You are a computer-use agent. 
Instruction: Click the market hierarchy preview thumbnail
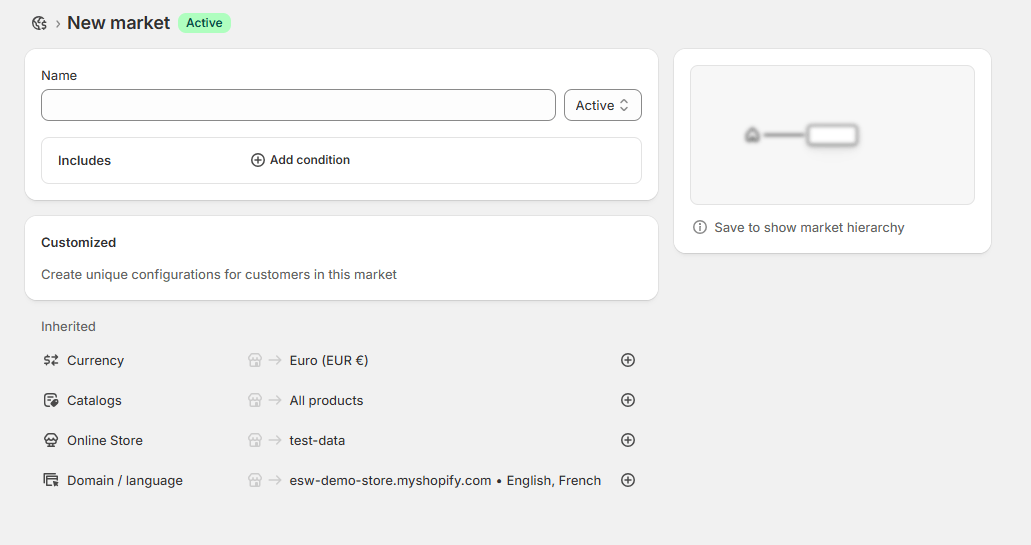832,135
